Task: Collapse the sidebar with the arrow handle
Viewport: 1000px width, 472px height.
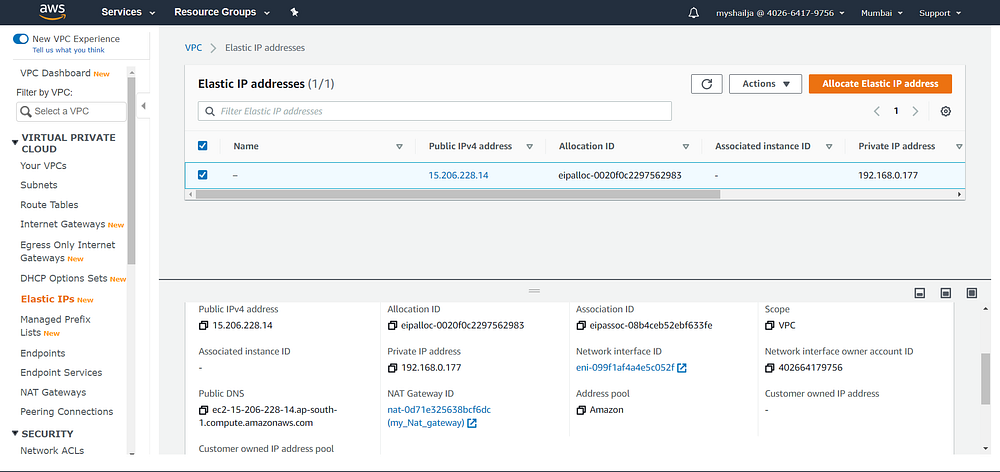Action: (x=143, y=106)
